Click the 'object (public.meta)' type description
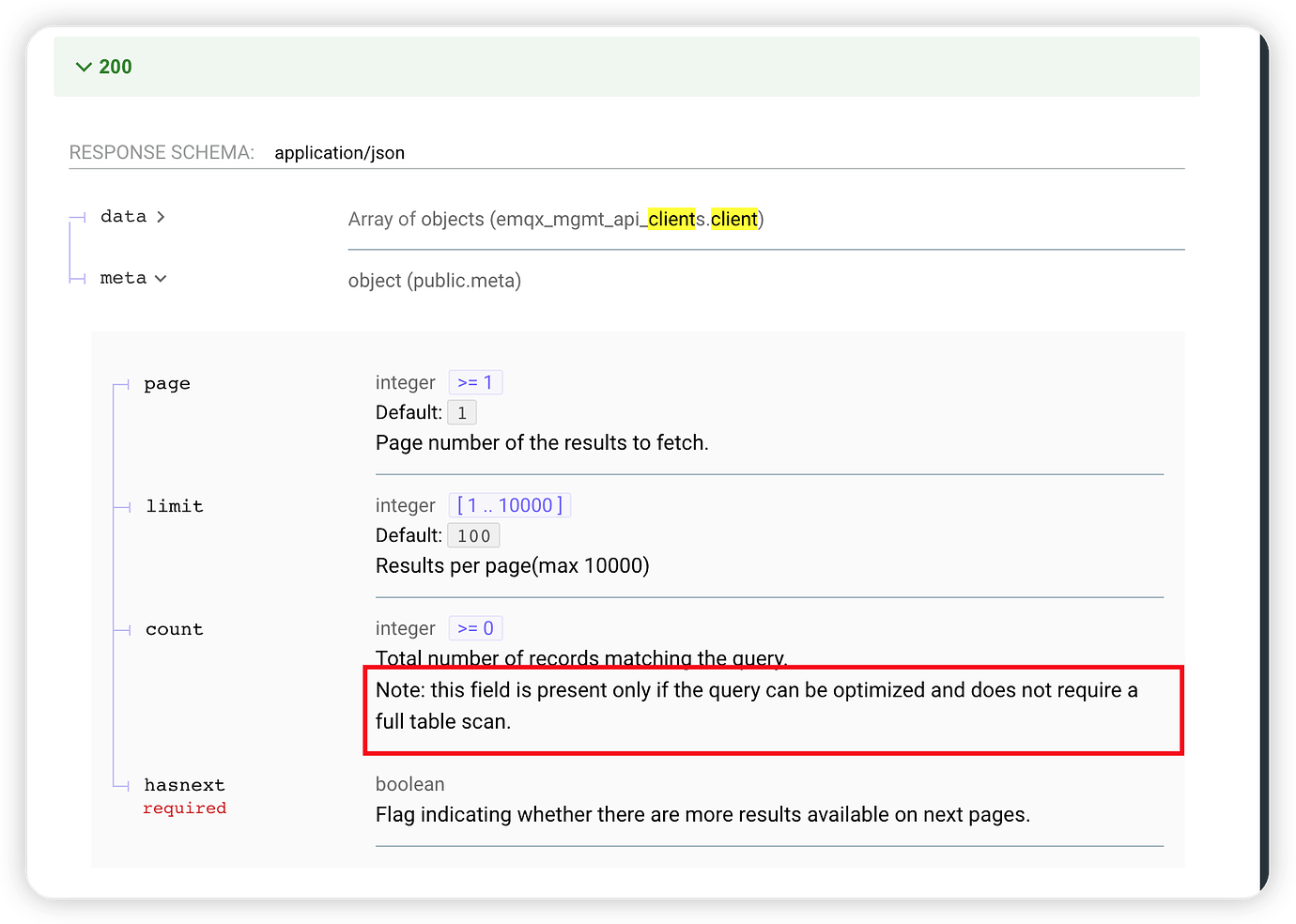Screen dimensions: 1296x924 point(434,281)
